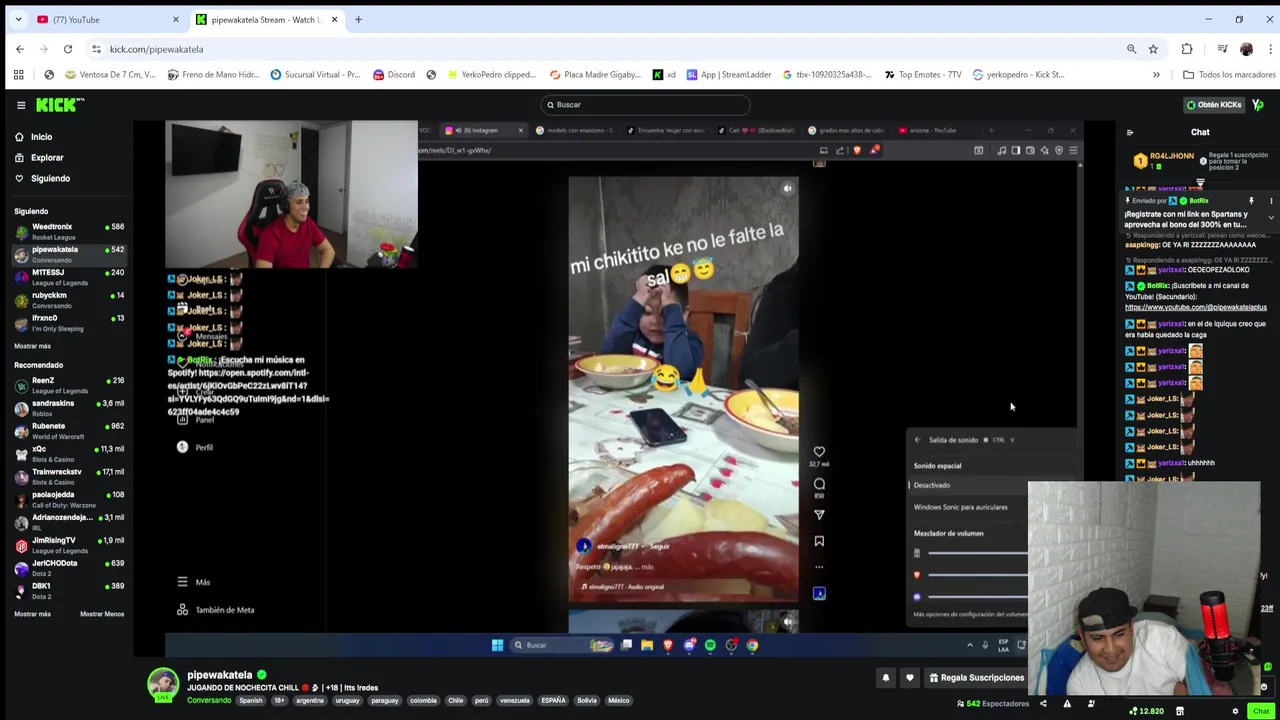1280x720 pixels.
Task: Click the KICK logo
Action: [x=60, y=105]
